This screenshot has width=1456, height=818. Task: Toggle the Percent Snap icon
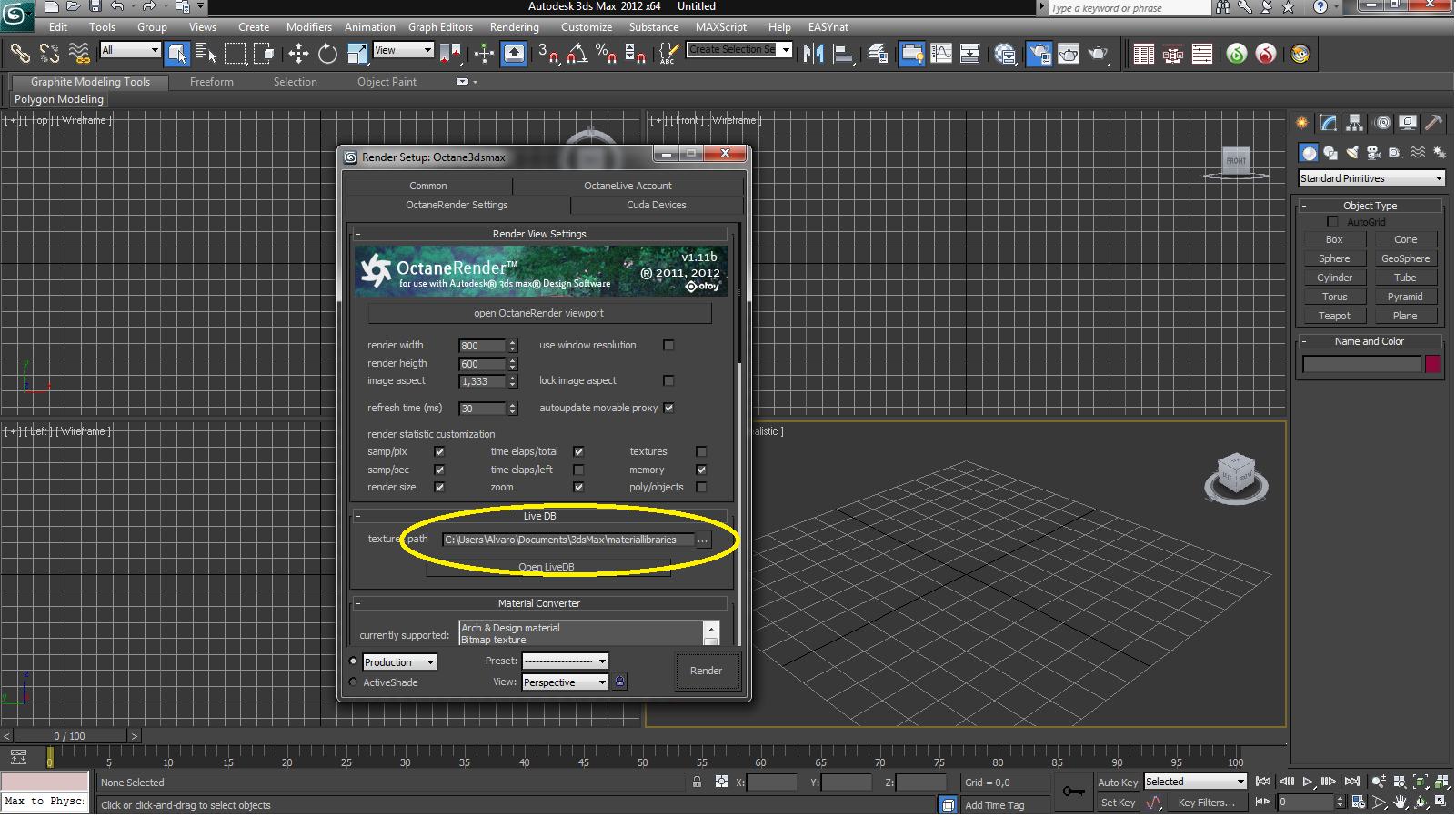(x=606, y=54)
